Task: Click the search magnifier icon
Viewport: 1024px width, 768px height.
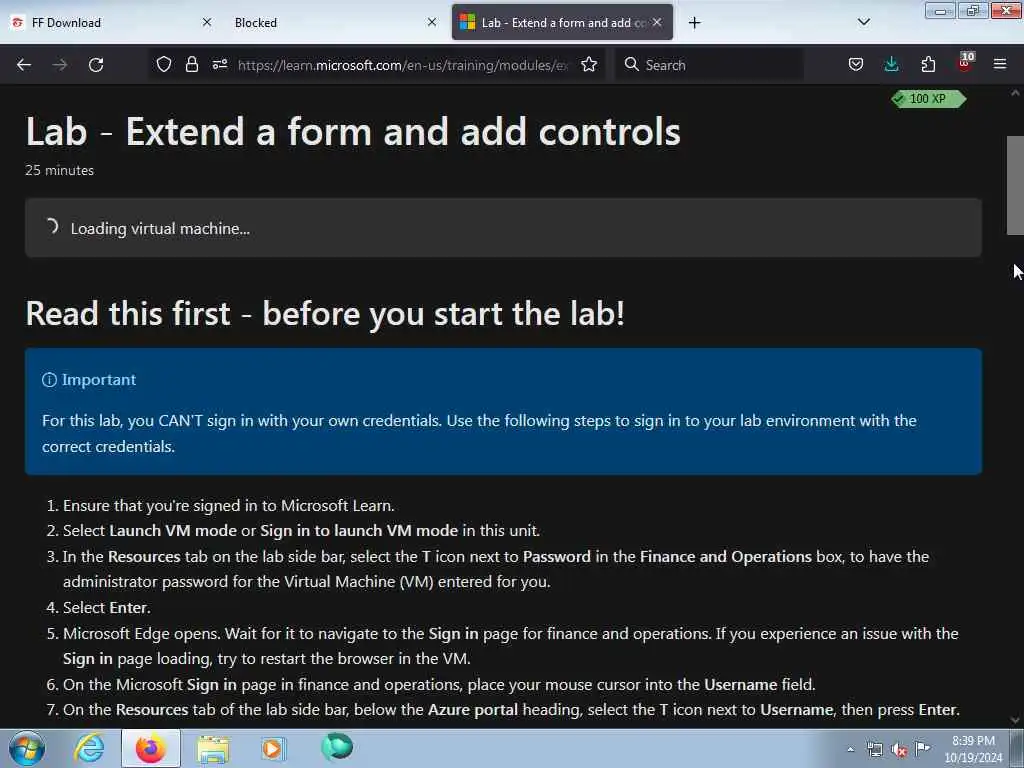Action: pos(632,64)
